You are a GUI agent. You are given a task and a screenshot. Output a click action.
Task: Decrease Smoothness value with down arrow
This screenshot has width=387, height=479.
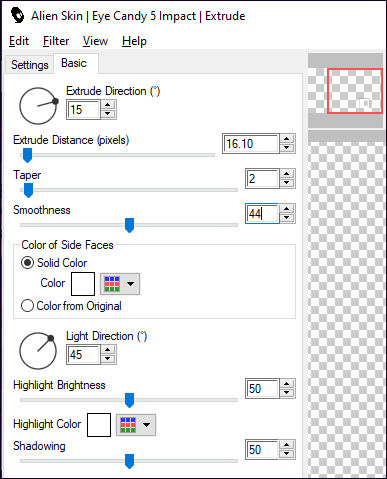[287, 218]
